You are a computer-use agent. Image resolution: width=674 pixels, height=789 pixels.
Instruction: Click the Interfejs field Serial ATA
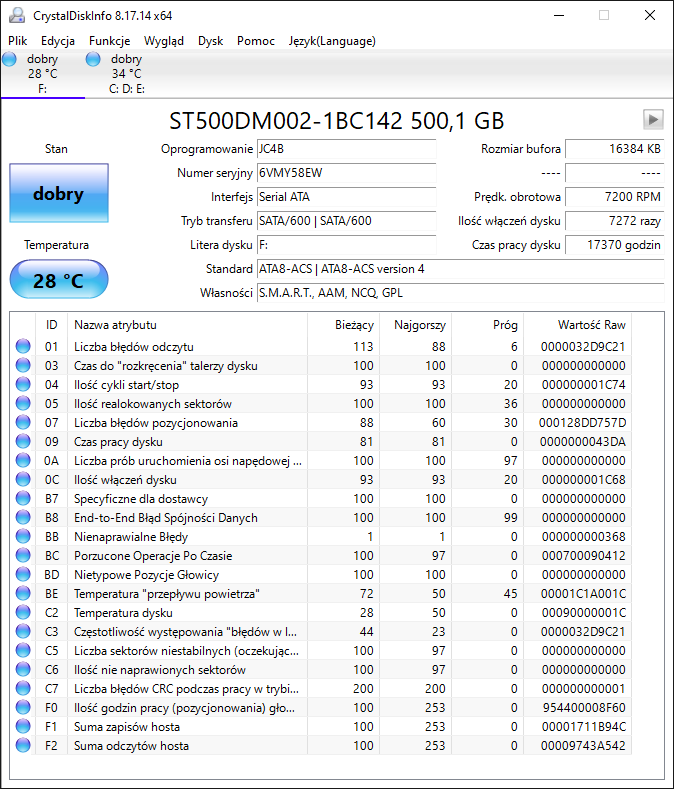tap(346, 197)
